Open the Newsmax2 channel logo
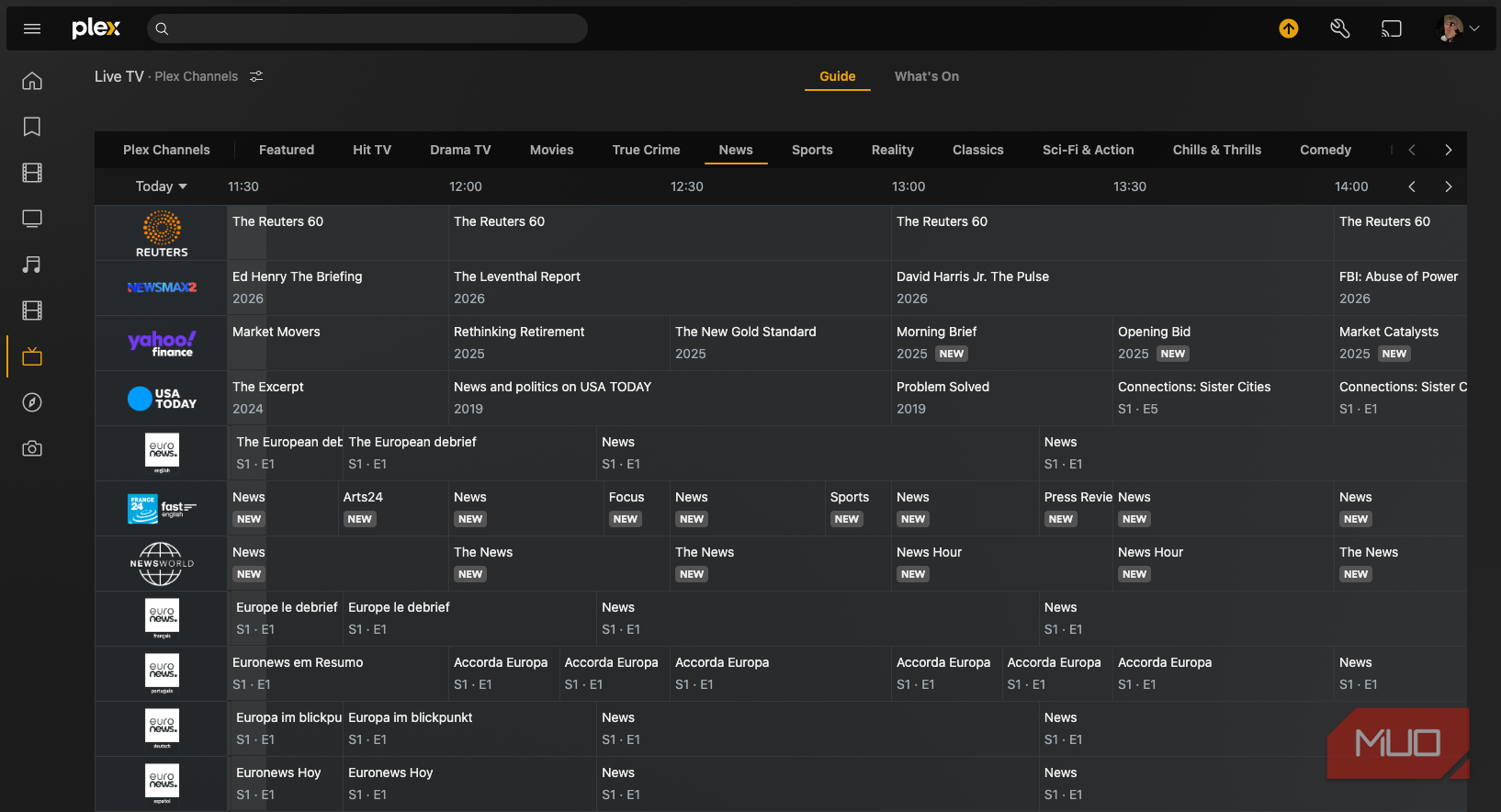1501x812 pixels. (162, 288)
